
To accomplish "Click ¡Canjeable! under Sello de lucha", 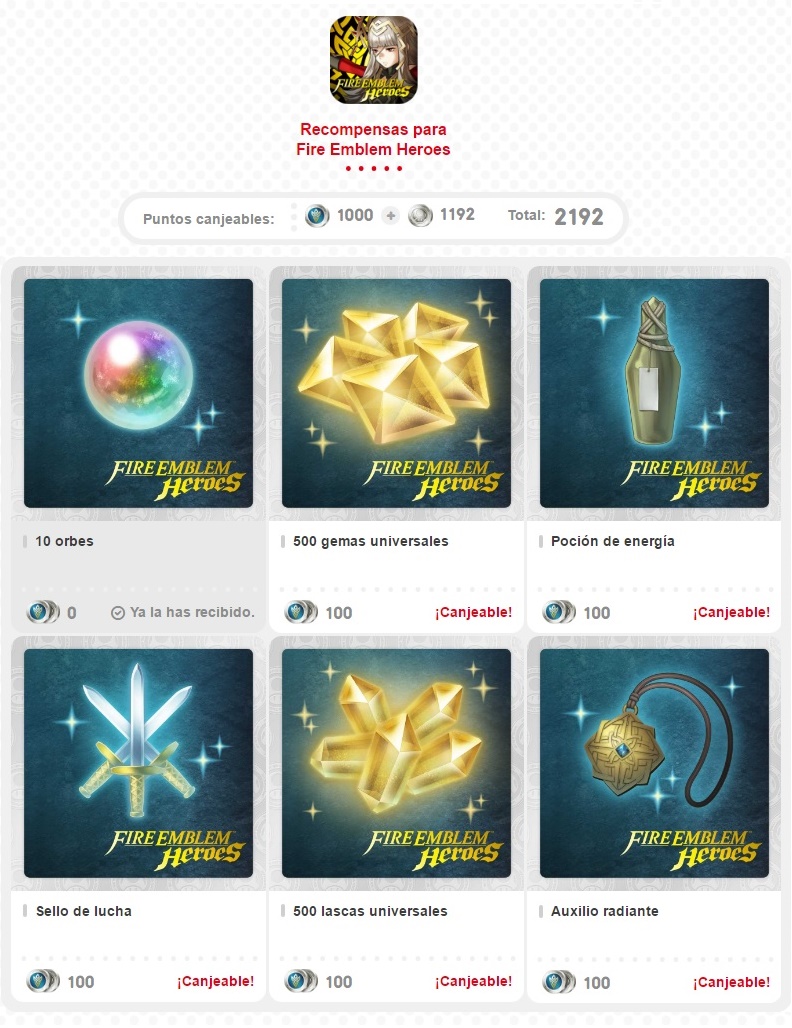I will point(215,981).
